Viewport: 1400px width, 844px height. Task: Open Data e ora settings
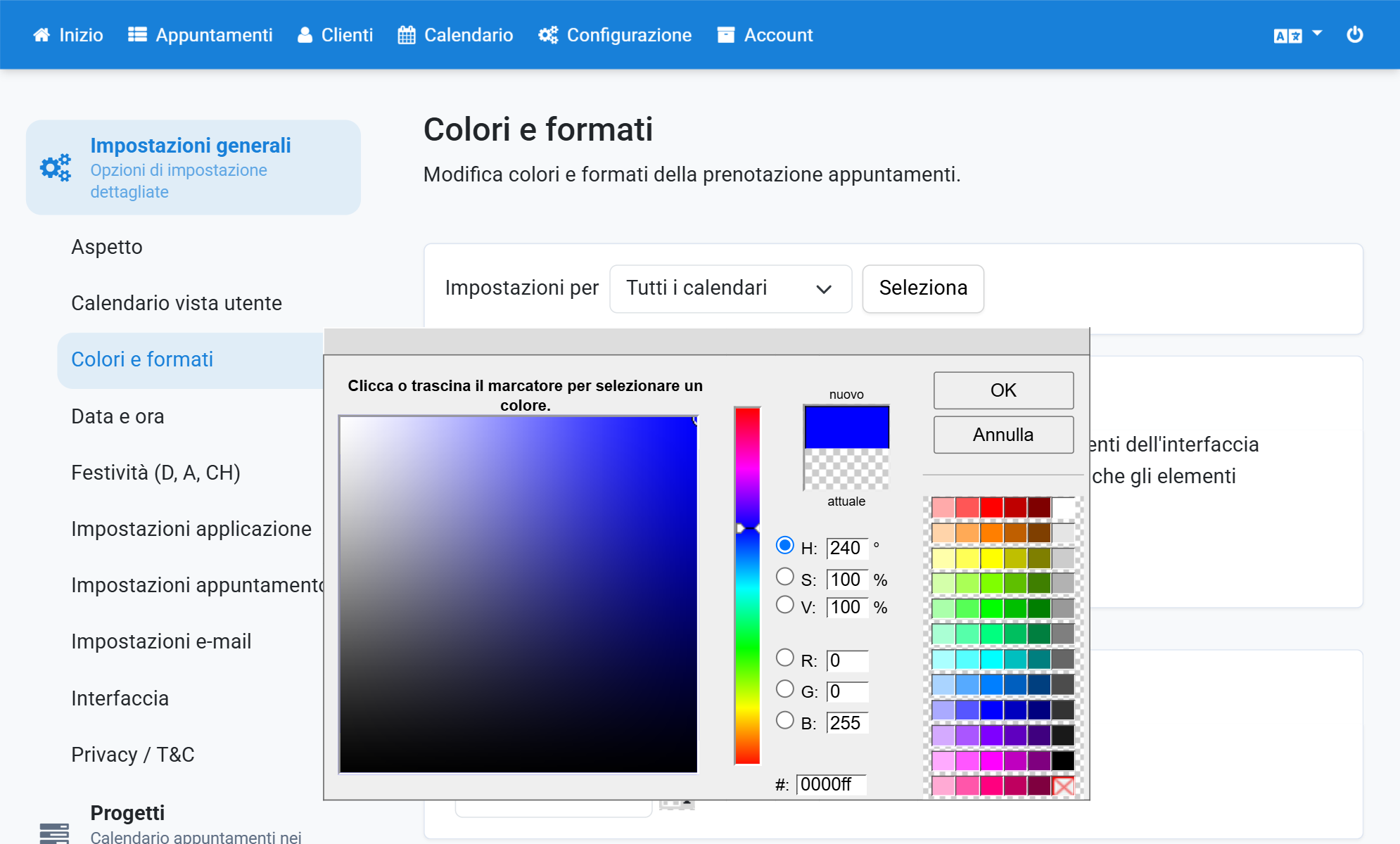(117, 416)
